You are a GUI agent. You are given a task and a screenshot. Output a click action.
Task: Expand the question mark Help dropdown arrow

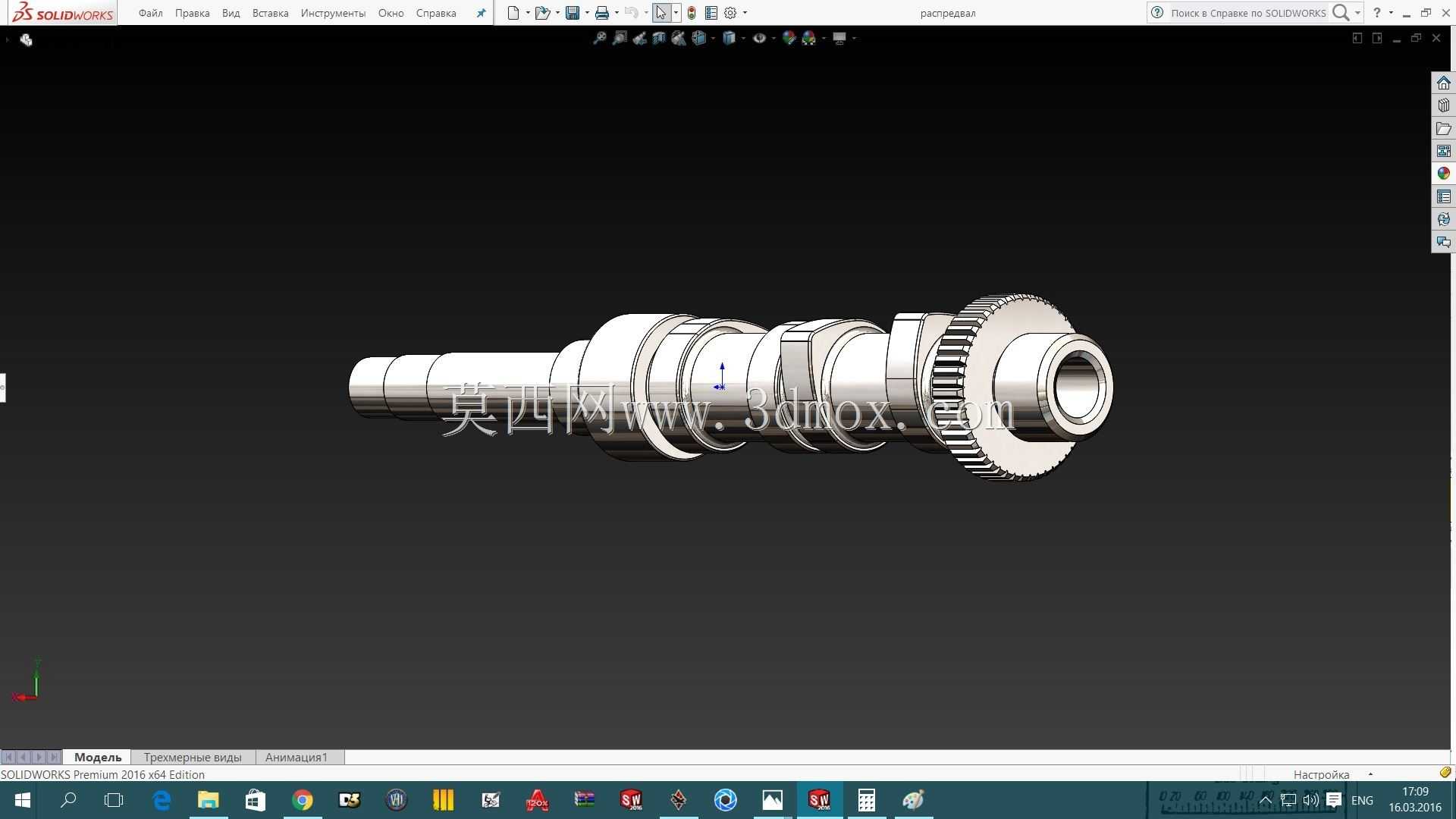coord(1391,13)
